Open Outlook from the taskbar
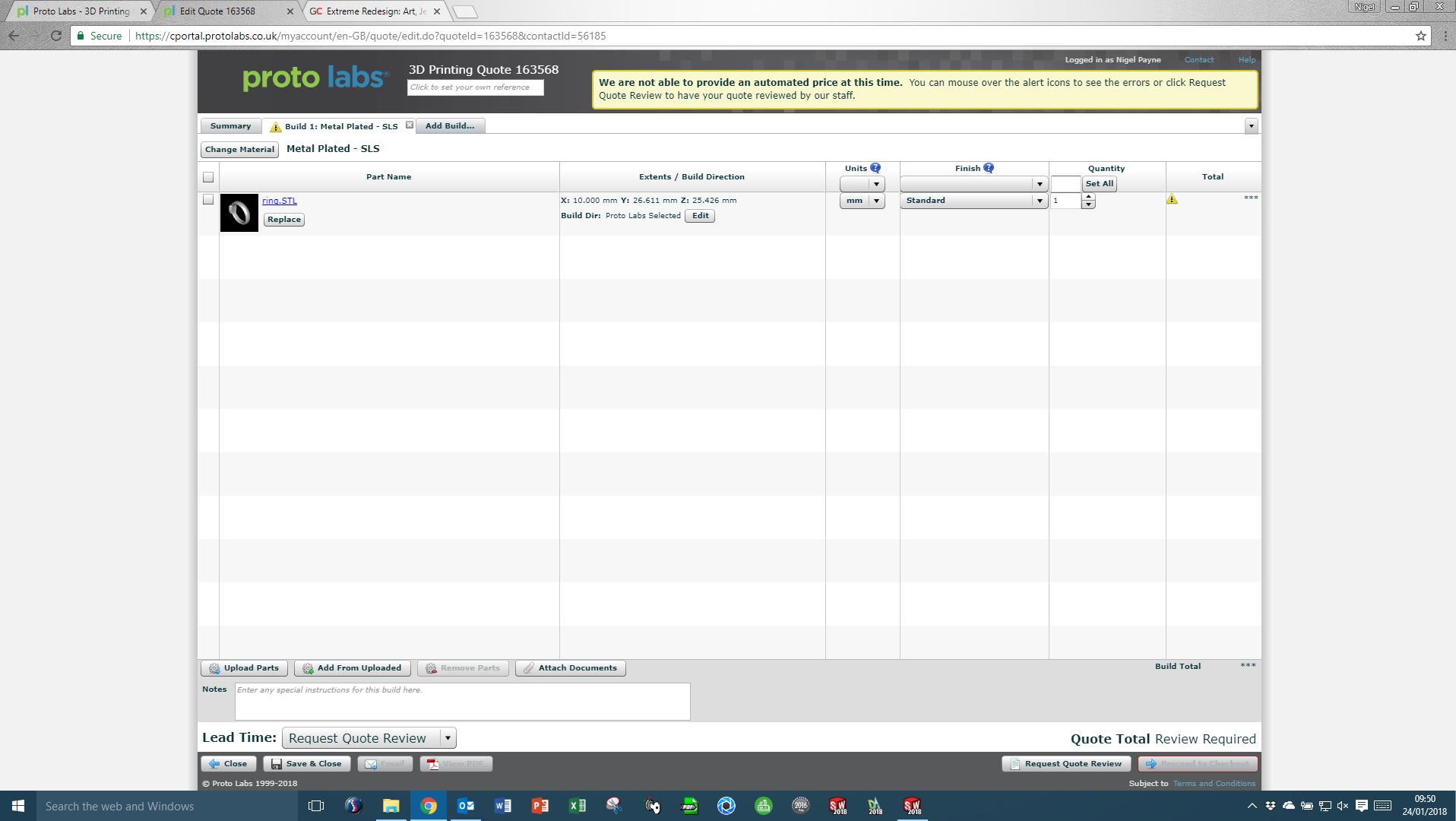1456x821 pixels. 466,806
